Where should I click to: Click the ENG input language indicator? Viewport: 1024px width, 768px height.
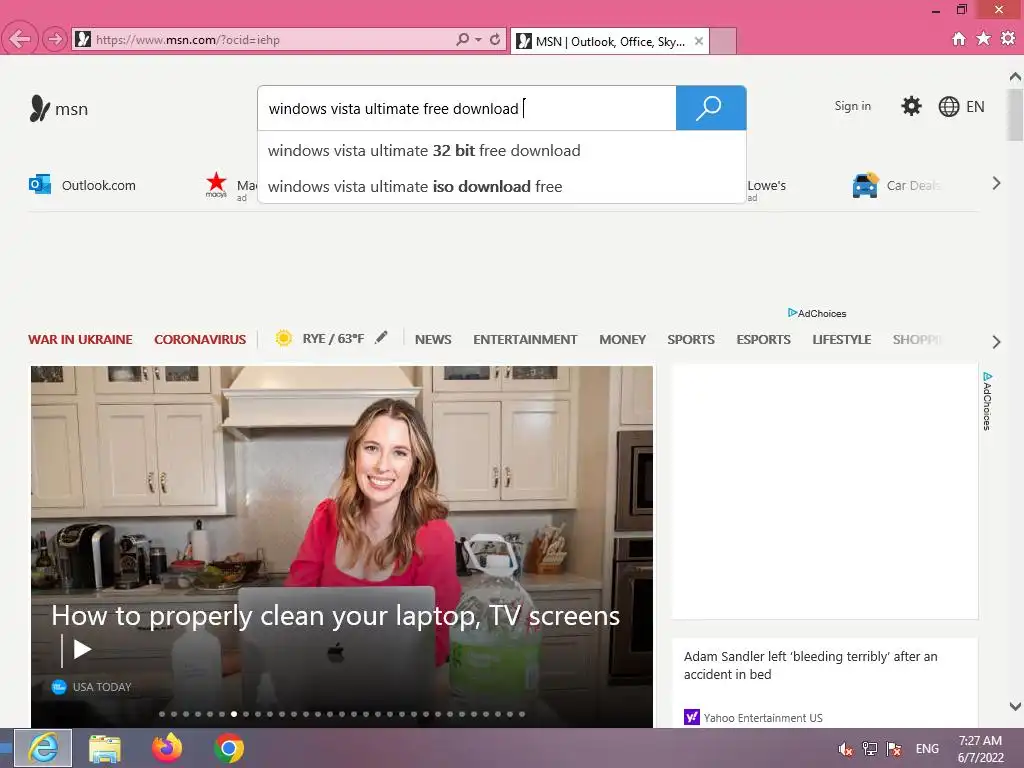(927, 749)
